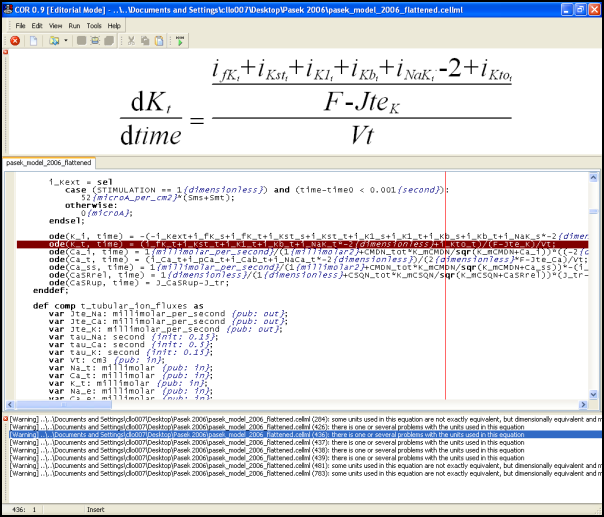This screenshot has width=604, height=517.
Task: Click the ode(K_i, time) code line
Action: tap(318, 236)
